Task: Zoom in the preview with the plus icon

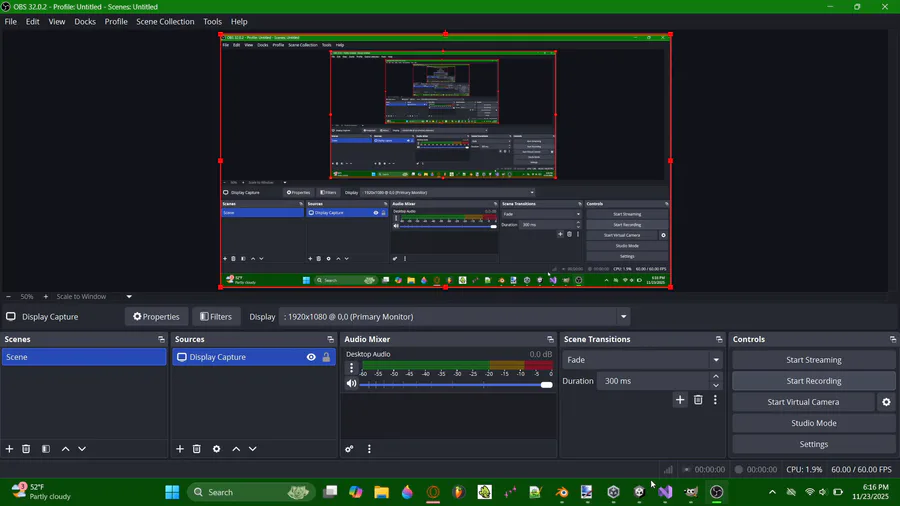Action: [x=46, y=297]
